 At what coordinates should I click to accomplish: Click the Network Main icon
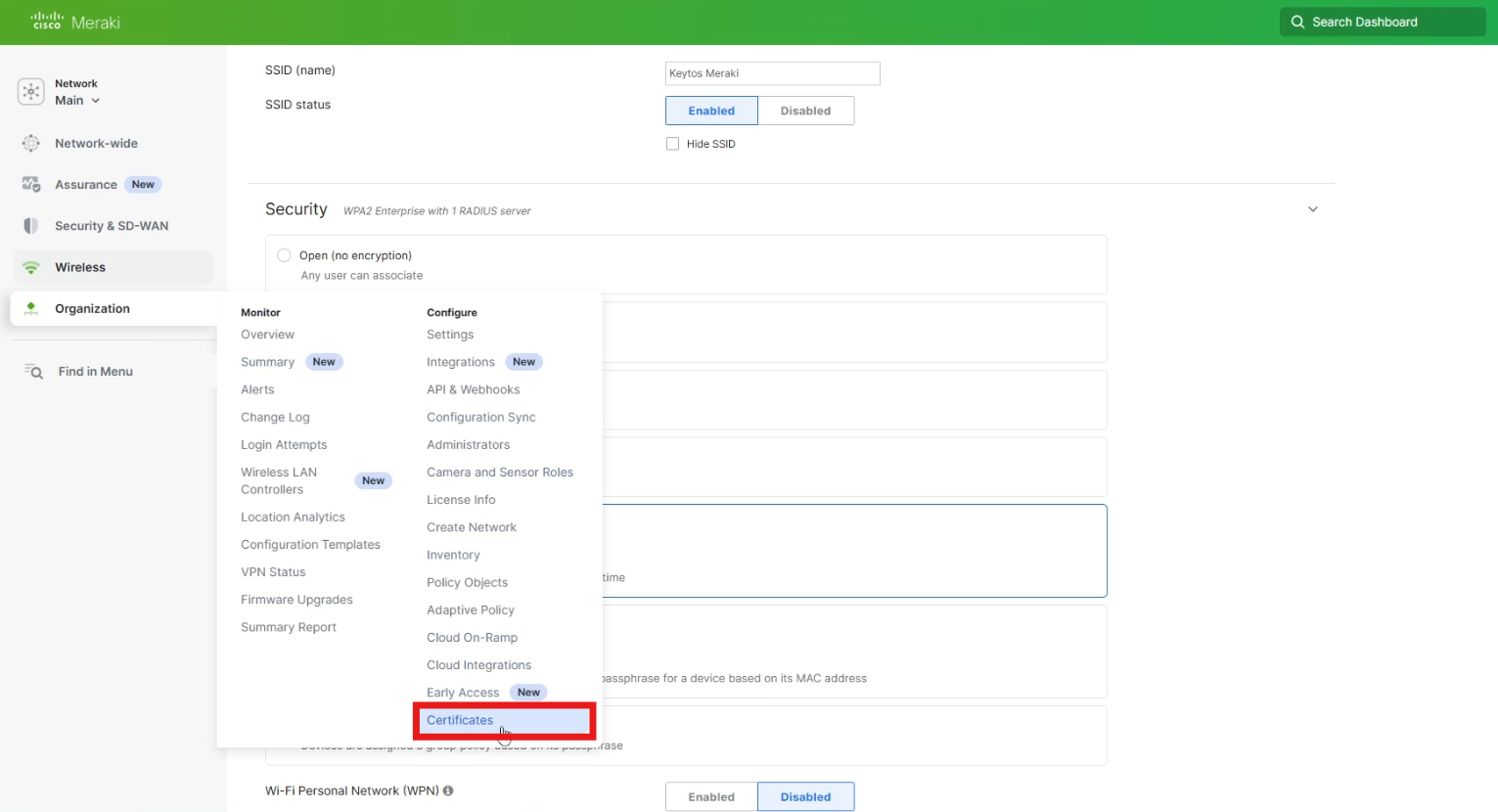coord(31,92)
